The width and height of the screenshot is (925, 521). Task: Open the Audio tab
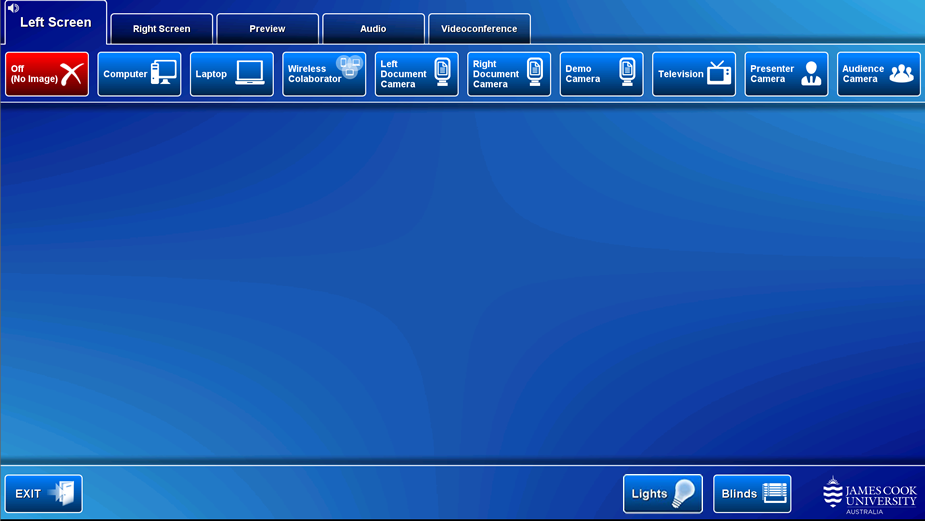pyautogui.click(x=373, y=29)
